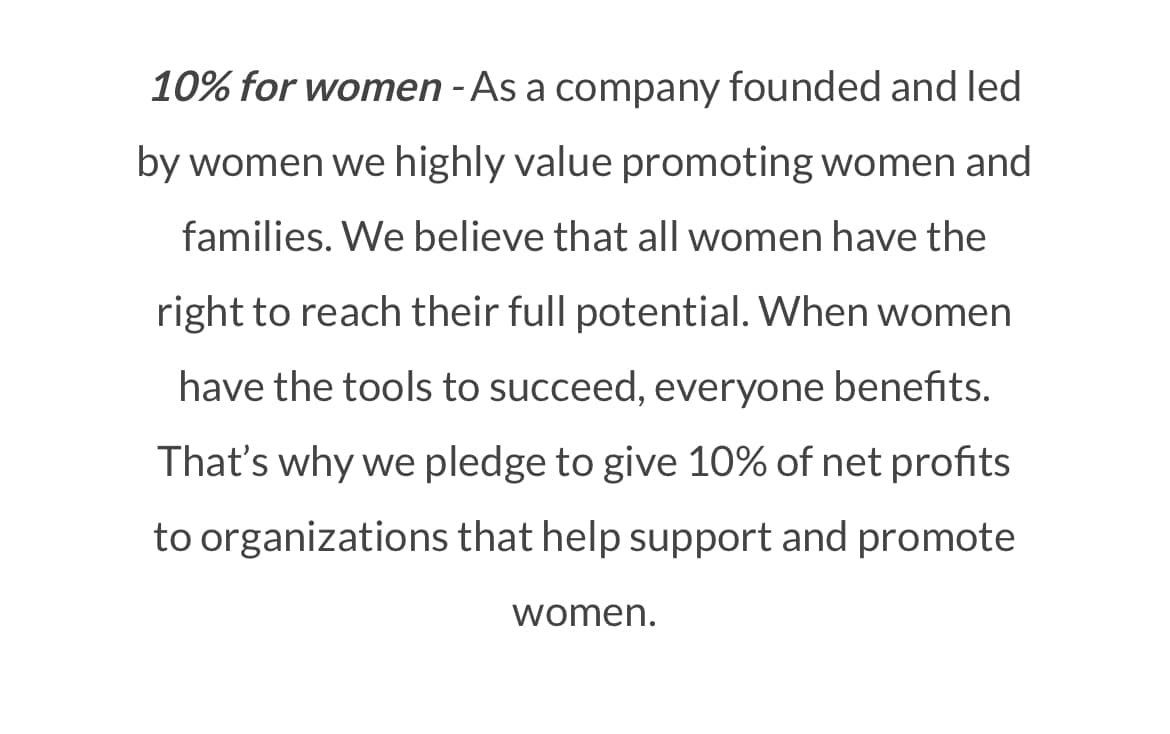The image size is (1170, 734).
Task: Click the final word 'women.'
Action: tap(584, 613)
